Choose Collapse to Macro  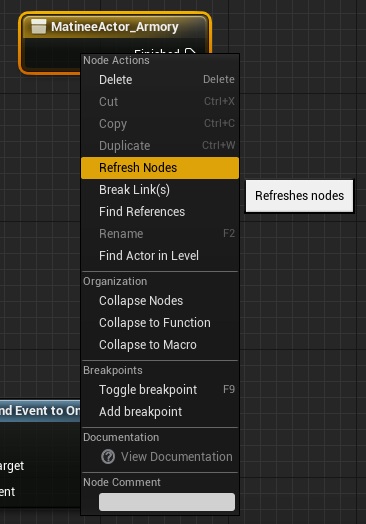160,345
